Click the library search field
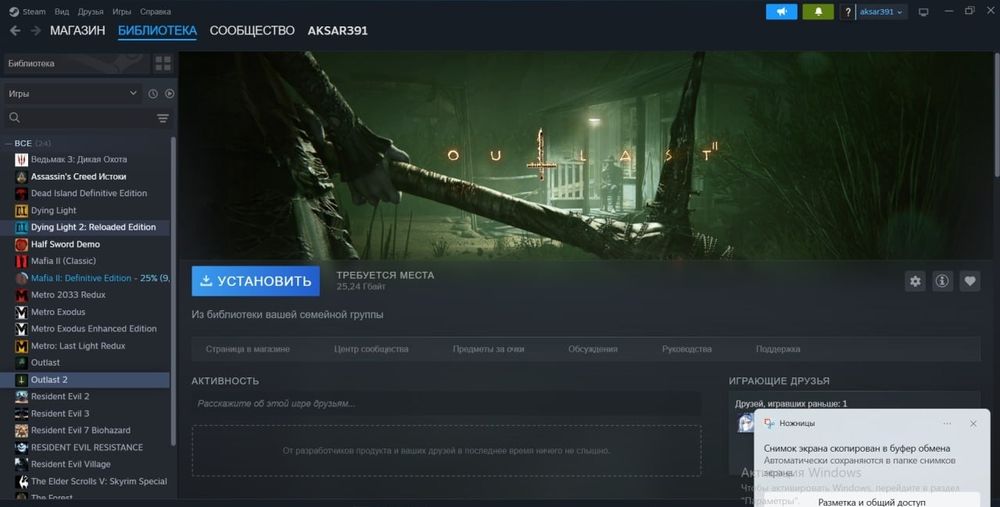Image resolution: width=1000 pixels, height=507 pixels. (x=80, y=118)
